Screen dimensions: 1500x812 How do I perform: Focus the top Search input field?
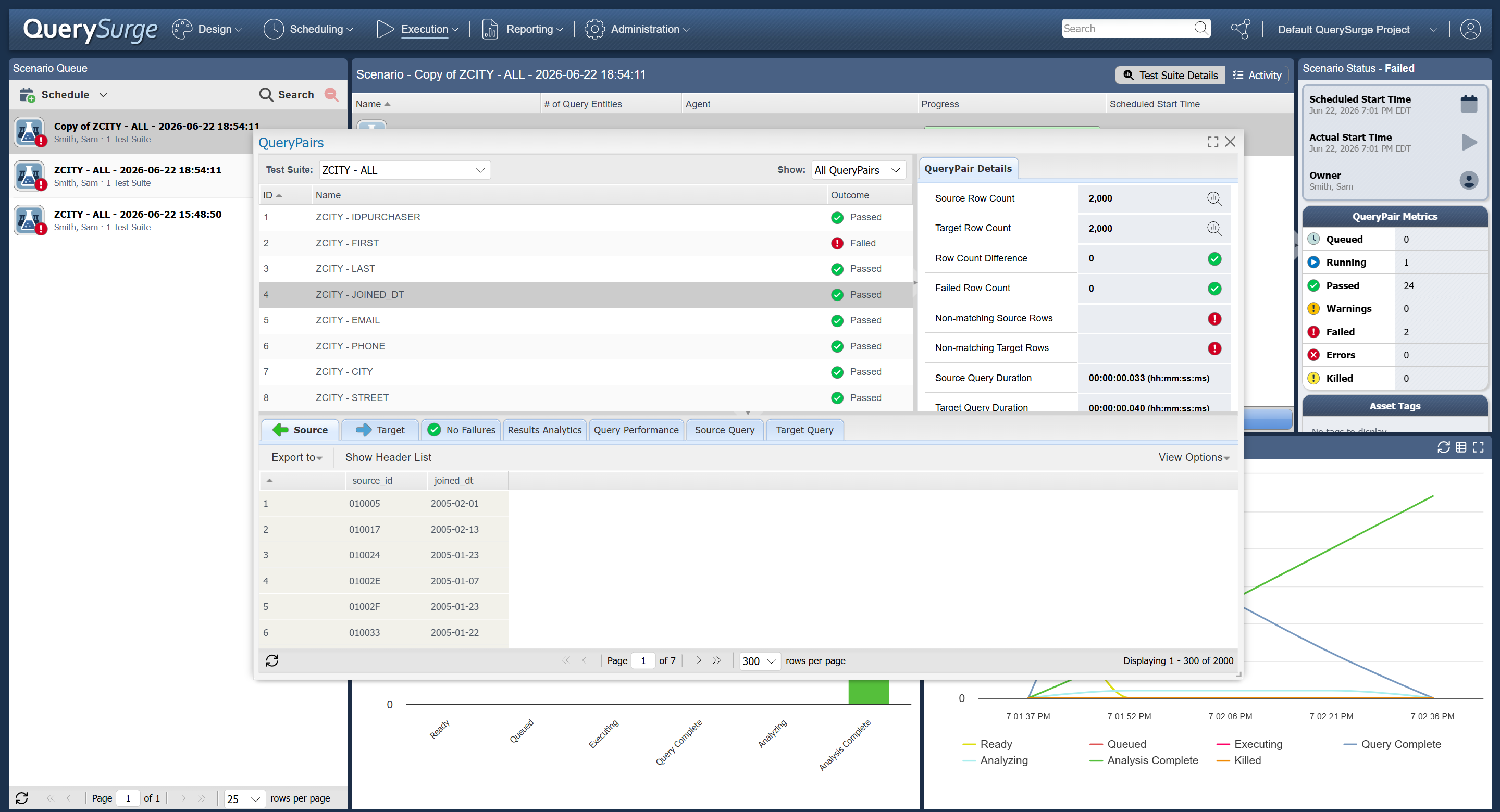tap(1127, 28)
